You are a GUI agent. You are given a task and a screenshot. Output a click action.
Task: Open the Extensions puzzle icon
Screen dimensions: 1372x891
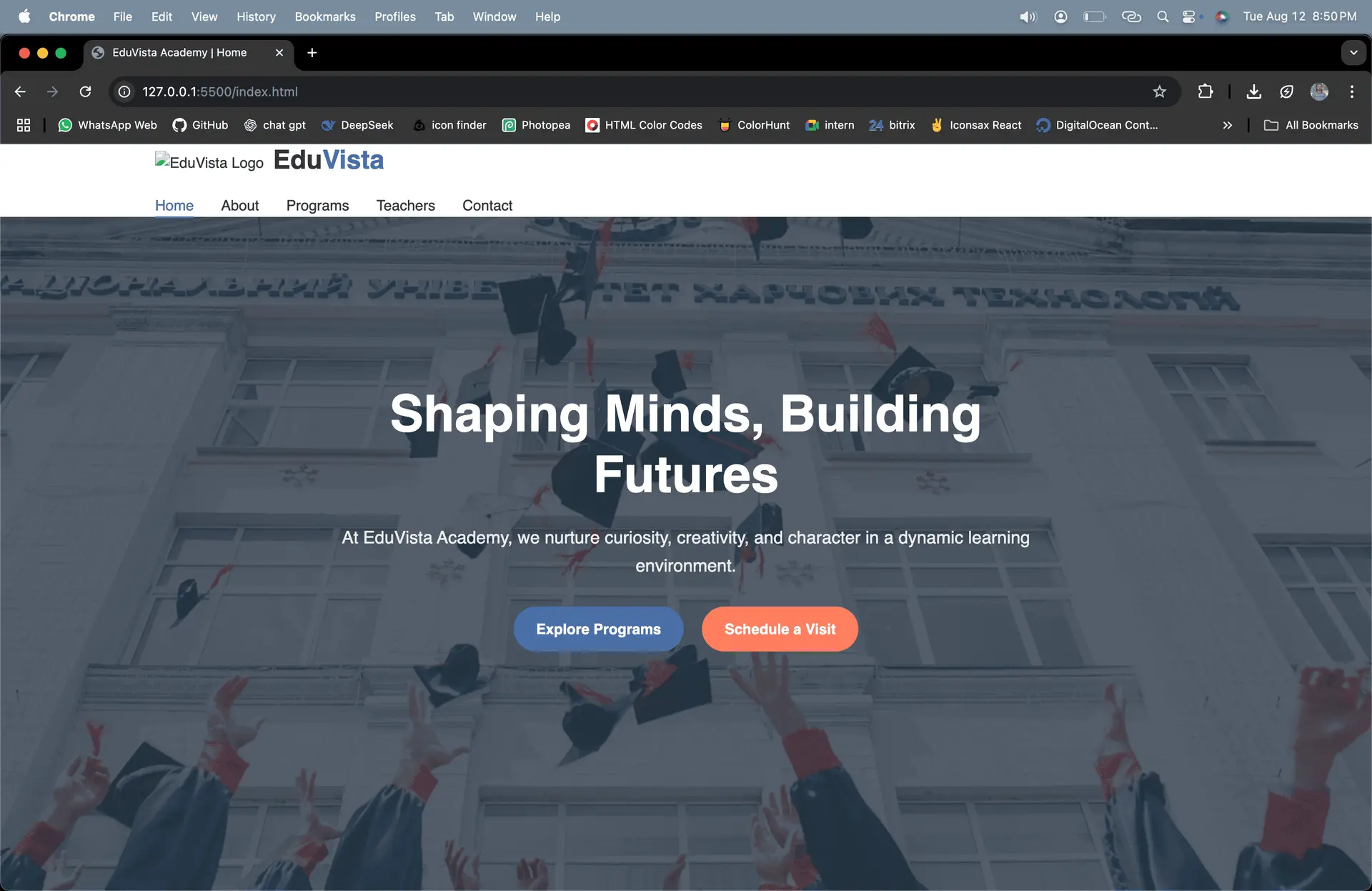1205,91
